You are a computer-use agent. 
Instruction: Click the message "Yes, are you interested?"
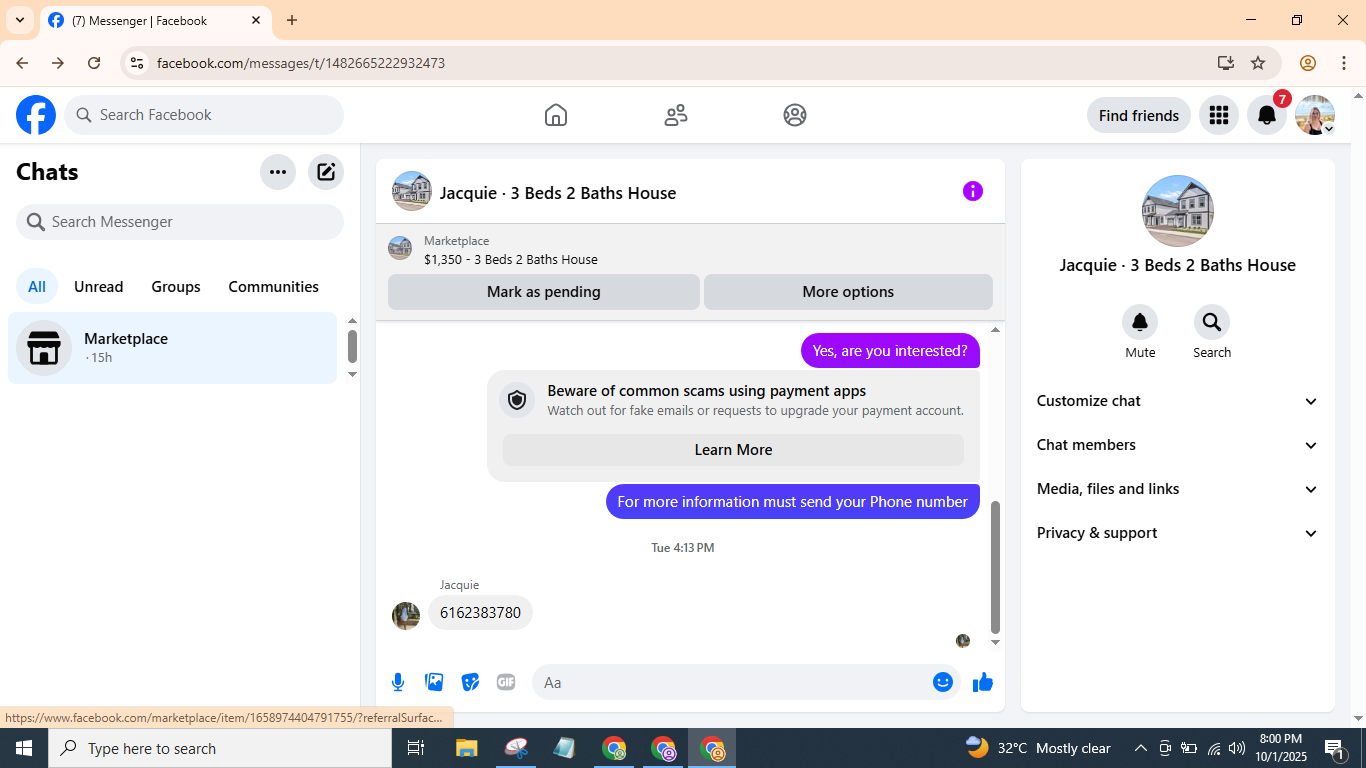(x=890, y=350)
